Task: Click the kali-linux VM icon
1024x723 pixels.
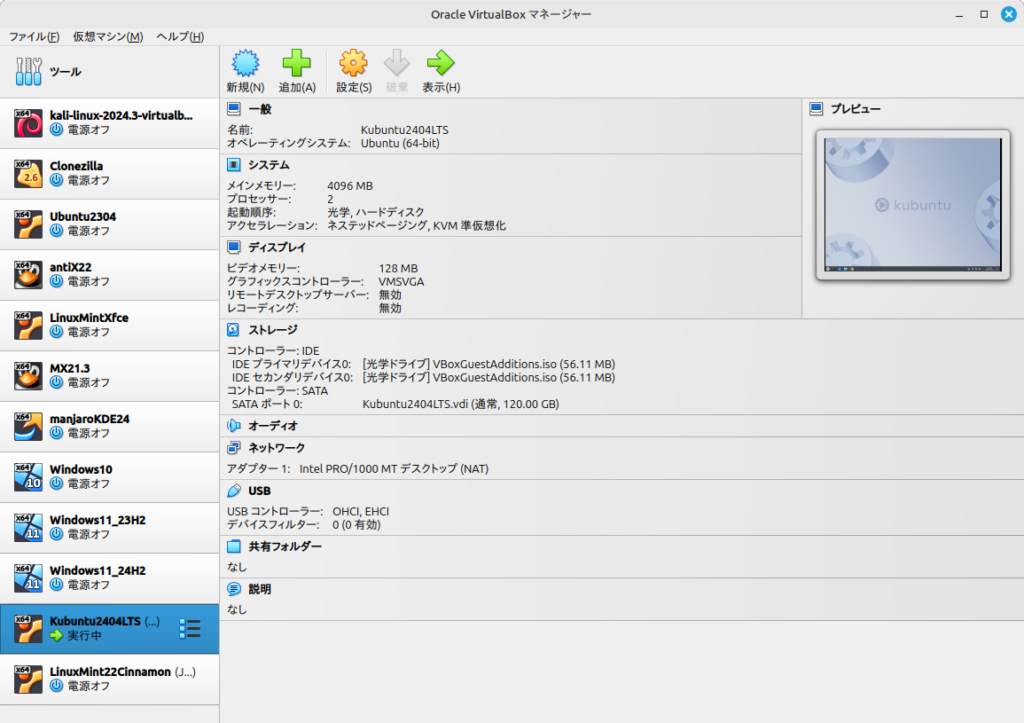Action: click(28, 123)
